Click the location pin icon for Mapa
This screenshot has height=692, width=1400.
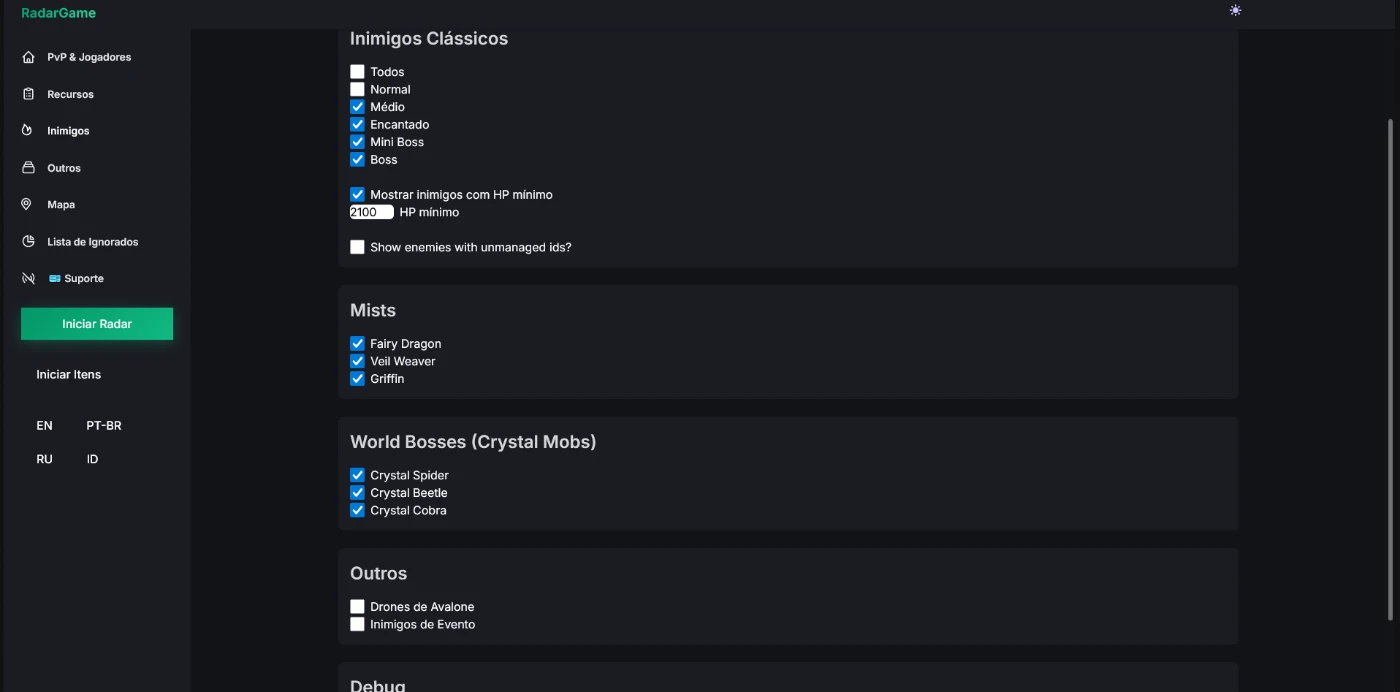click(x=27, y=204)
